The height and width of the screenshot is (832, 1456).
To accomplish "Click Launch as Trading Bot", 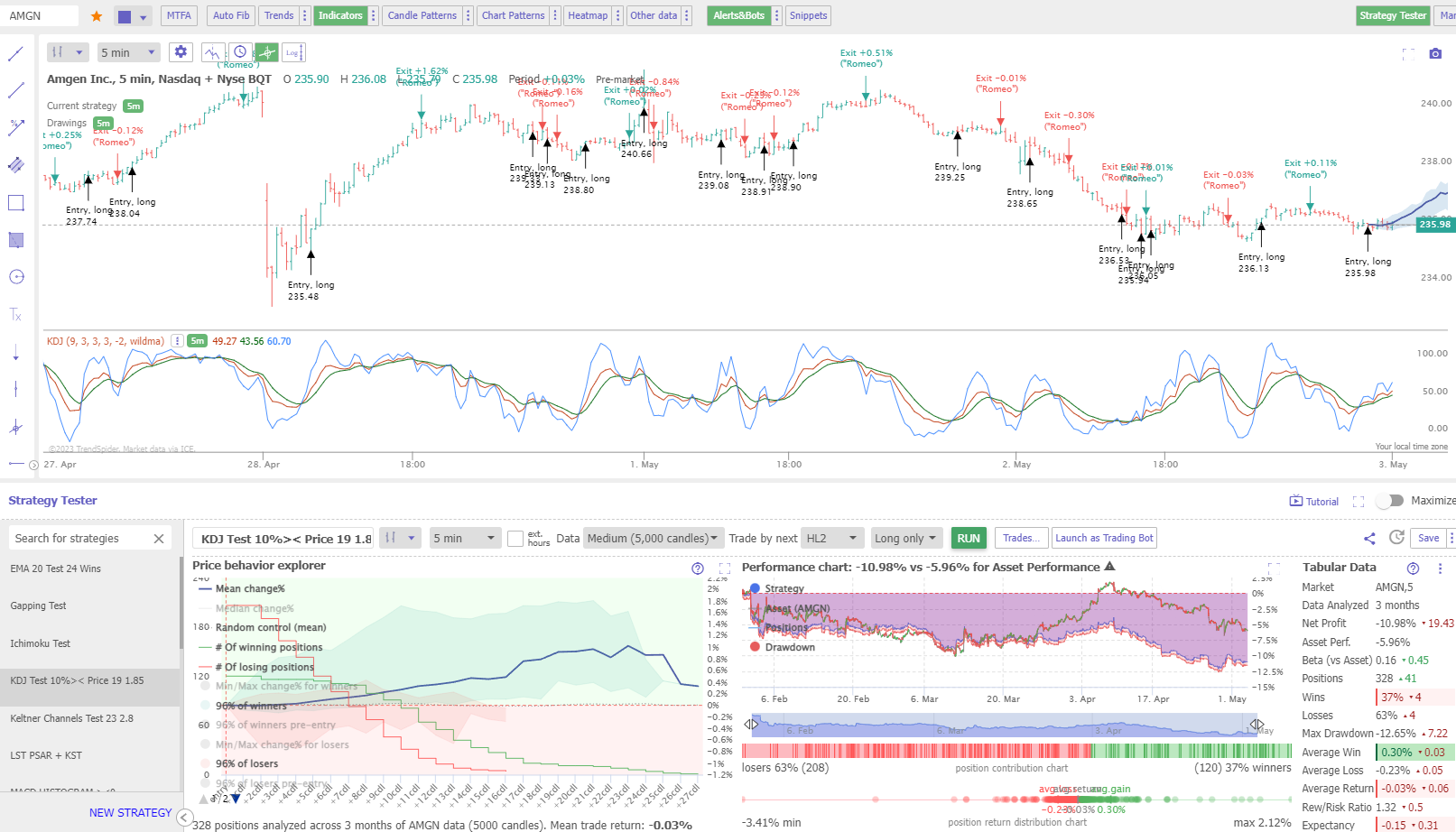I will 1103,538.
